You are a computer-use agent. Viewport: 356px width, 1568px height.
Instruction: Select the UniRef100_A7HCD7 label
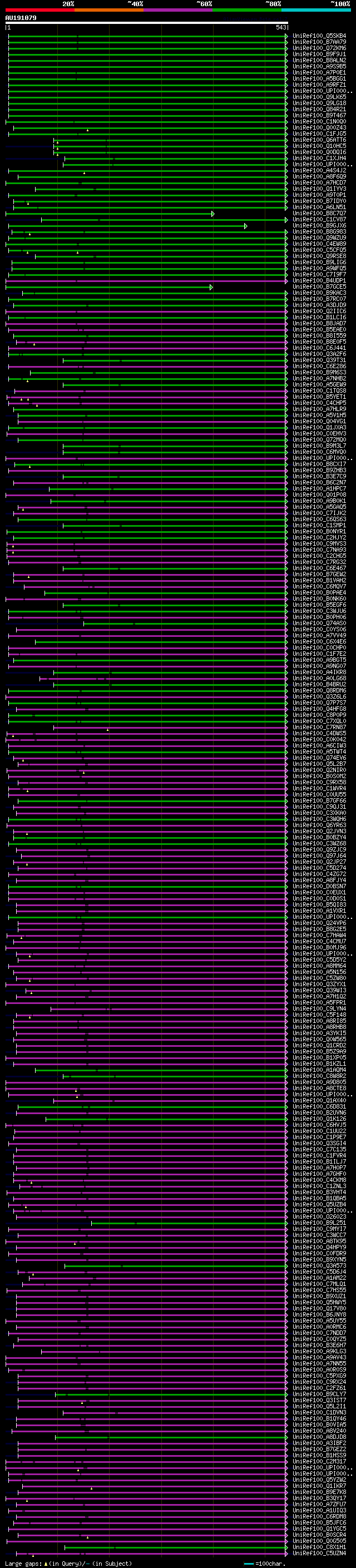click(x=319, y=182)
